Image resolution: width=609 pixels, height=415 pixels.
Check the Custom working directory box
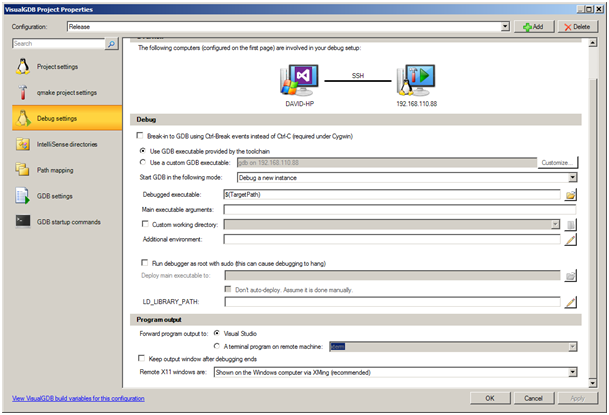tap(145, 224)
